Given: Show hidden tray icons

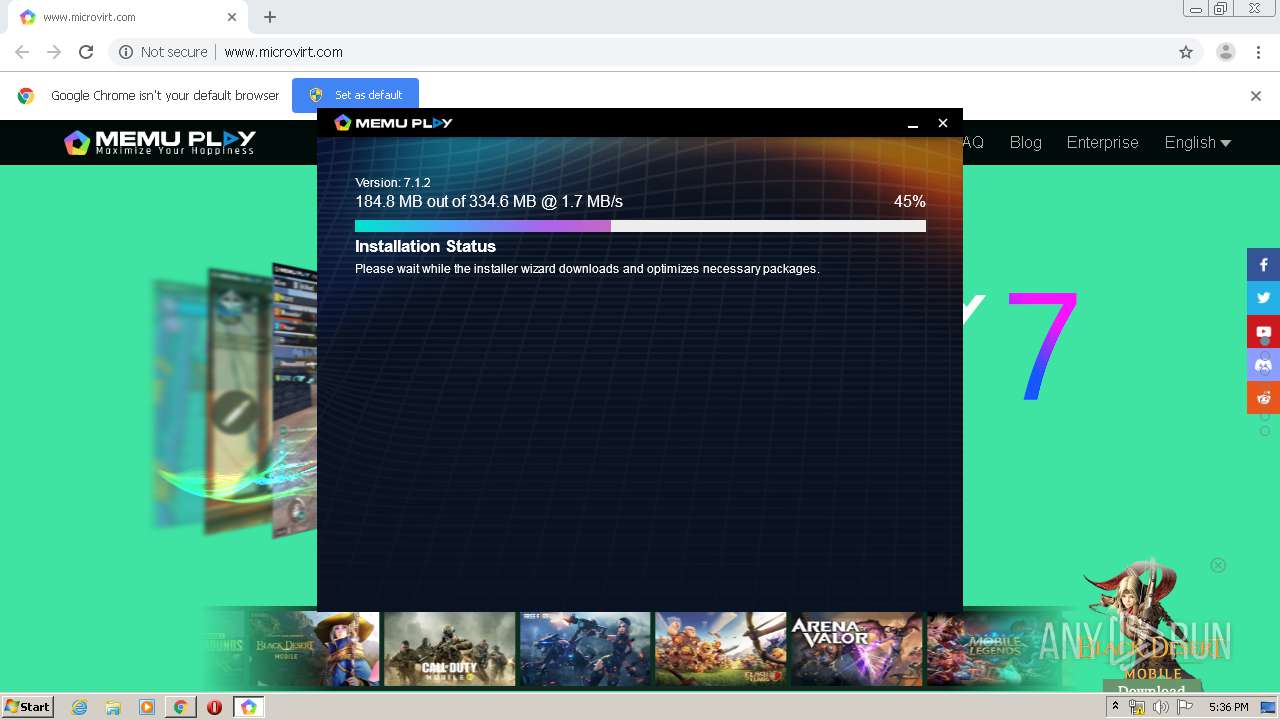Looking at the screenshot, I should (x=1115, y=707).
